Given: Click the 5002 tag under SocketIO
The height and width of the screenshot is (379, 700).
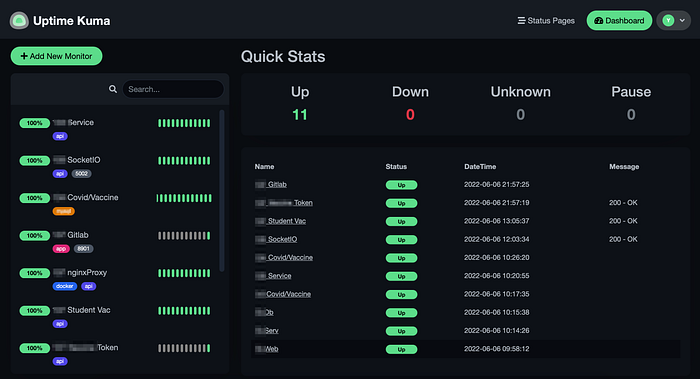Looking at the screenshot, I should click(x=82, y=174).
